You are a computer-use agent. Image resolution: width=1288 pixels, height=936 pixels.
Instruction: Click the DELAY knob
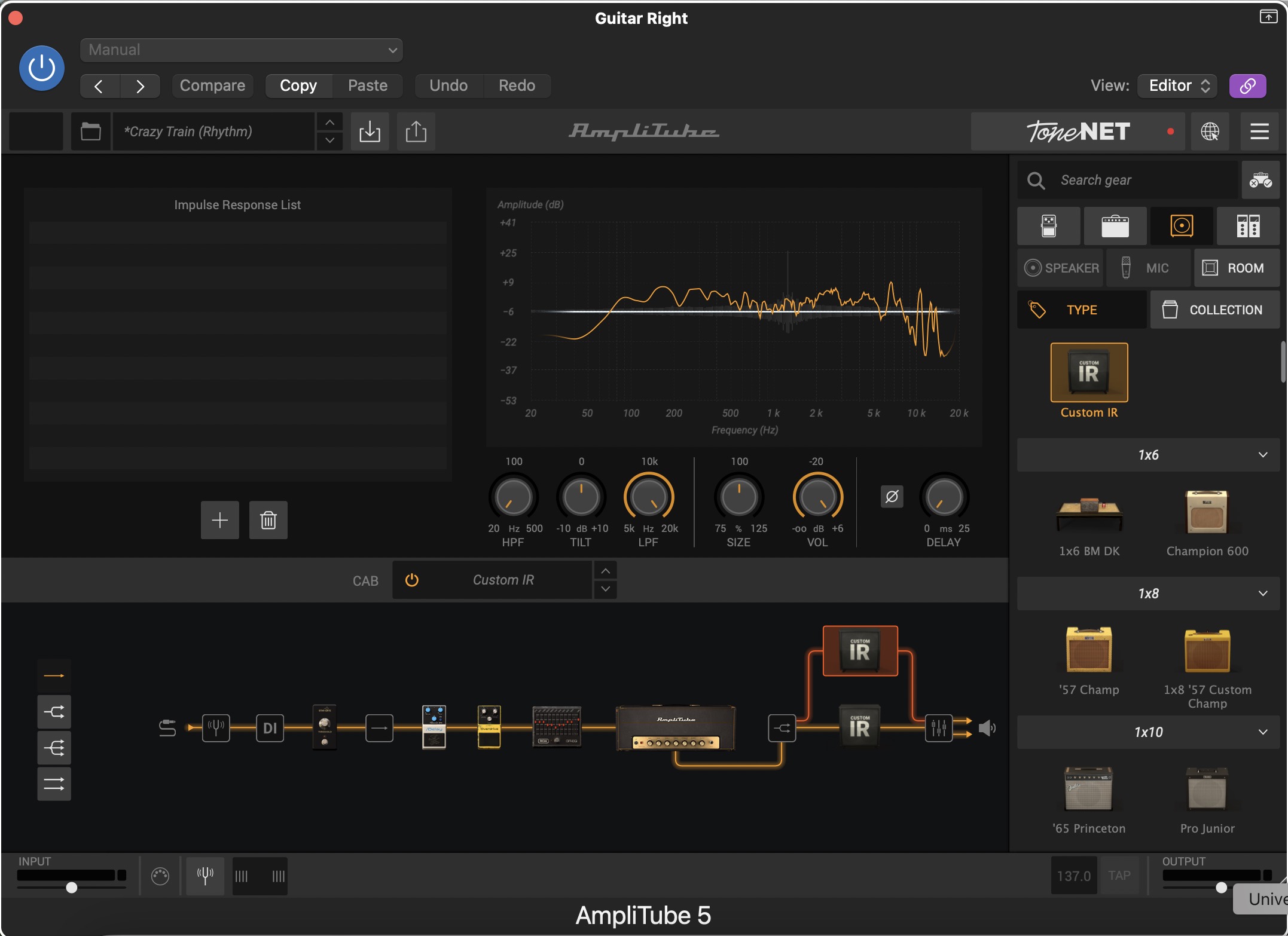(x=944, y=497)
